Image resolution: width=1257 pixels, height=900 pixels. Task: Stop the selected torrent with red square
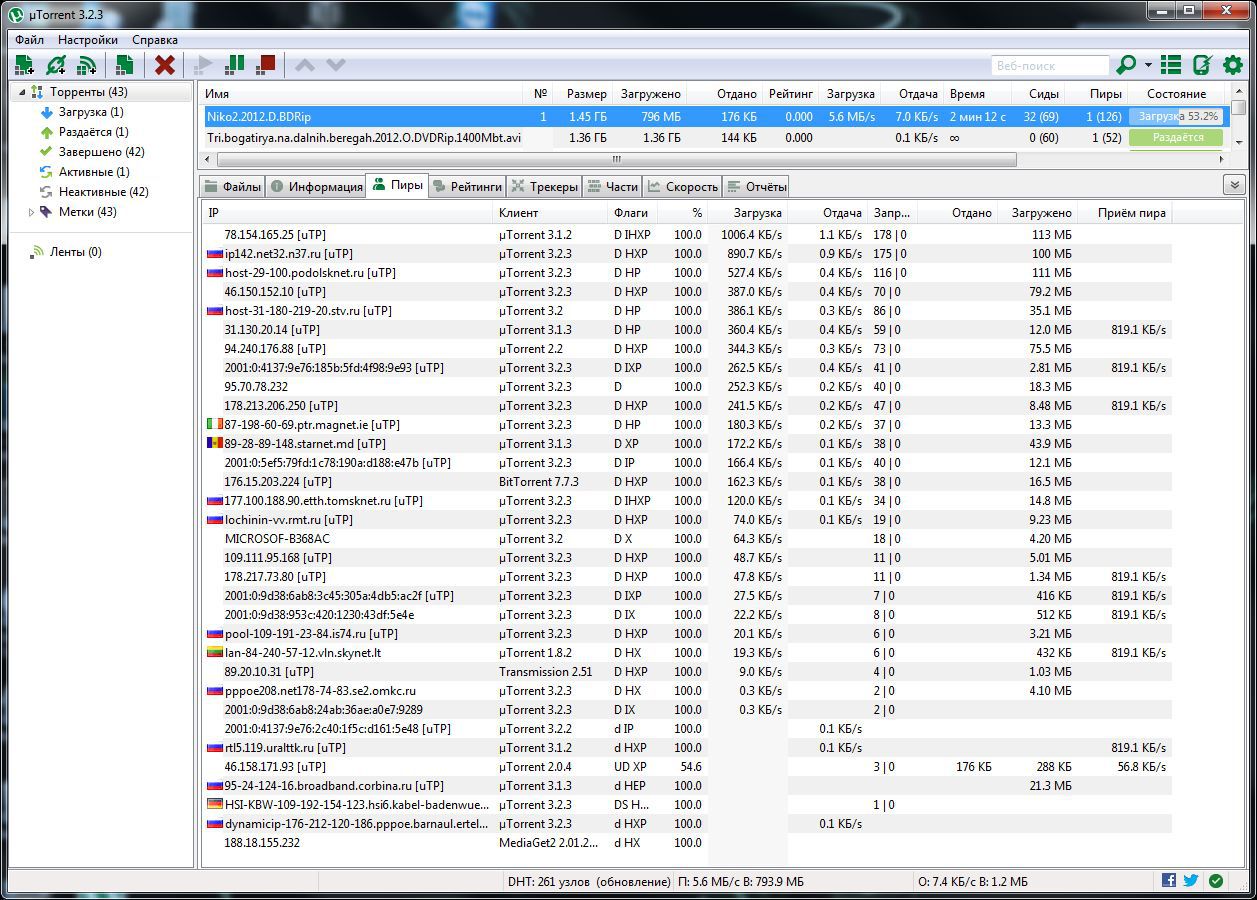point(265,65)
